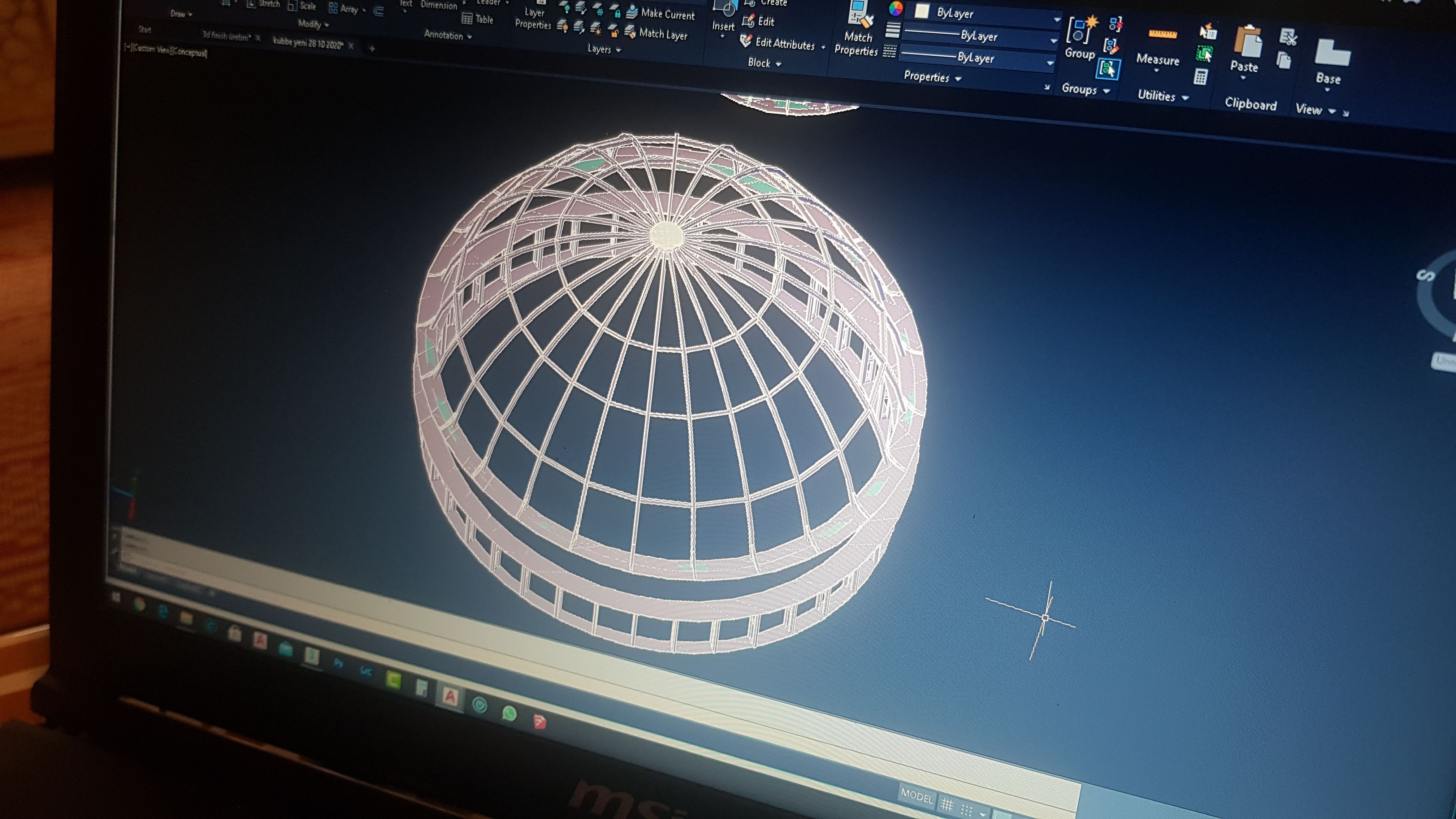Click the Array tool
The image size is (1456, 819).
tap(344, 8)
